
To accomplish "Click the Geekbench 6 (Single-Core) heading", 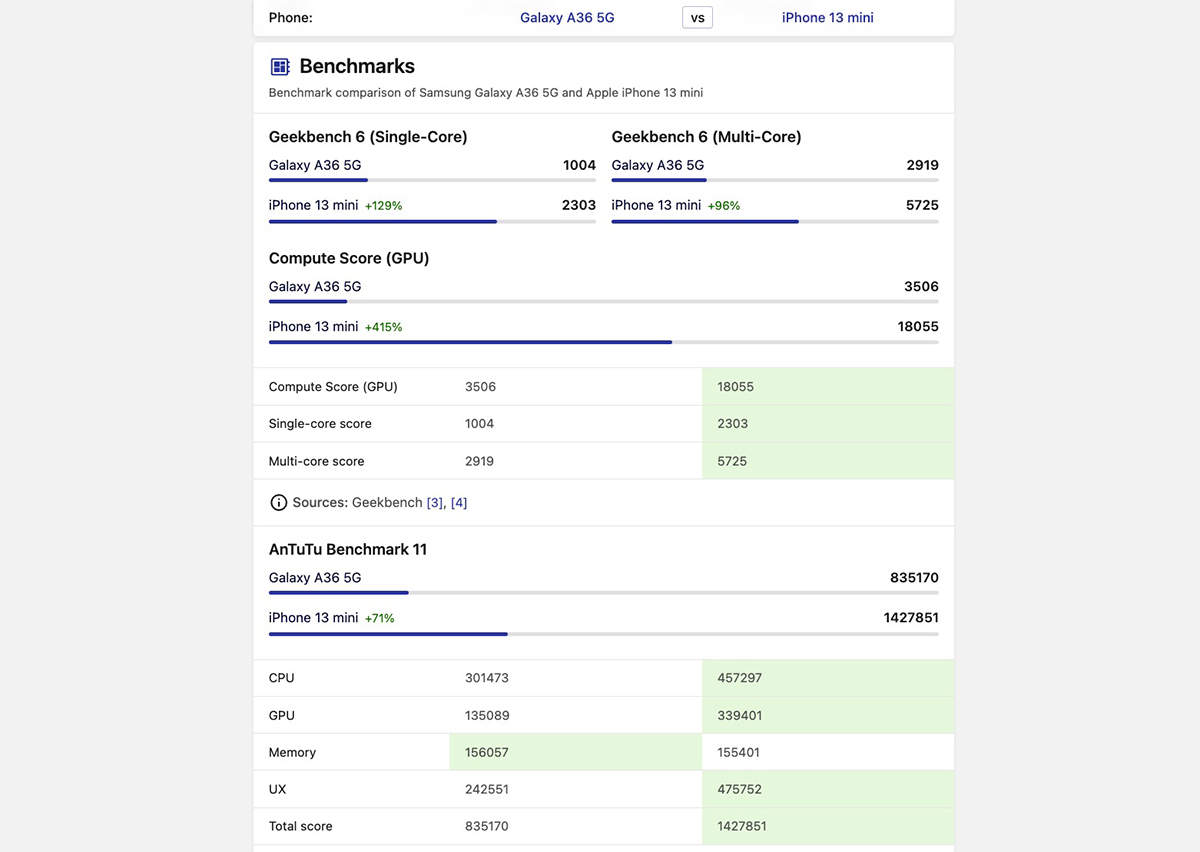I will point(368,137).
